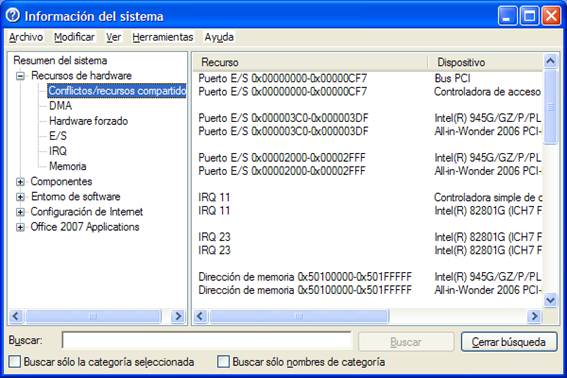The image size is (567, 378).
Task: Open the Archivo menu
Action: pyautogui.click(x=26, y=37)
